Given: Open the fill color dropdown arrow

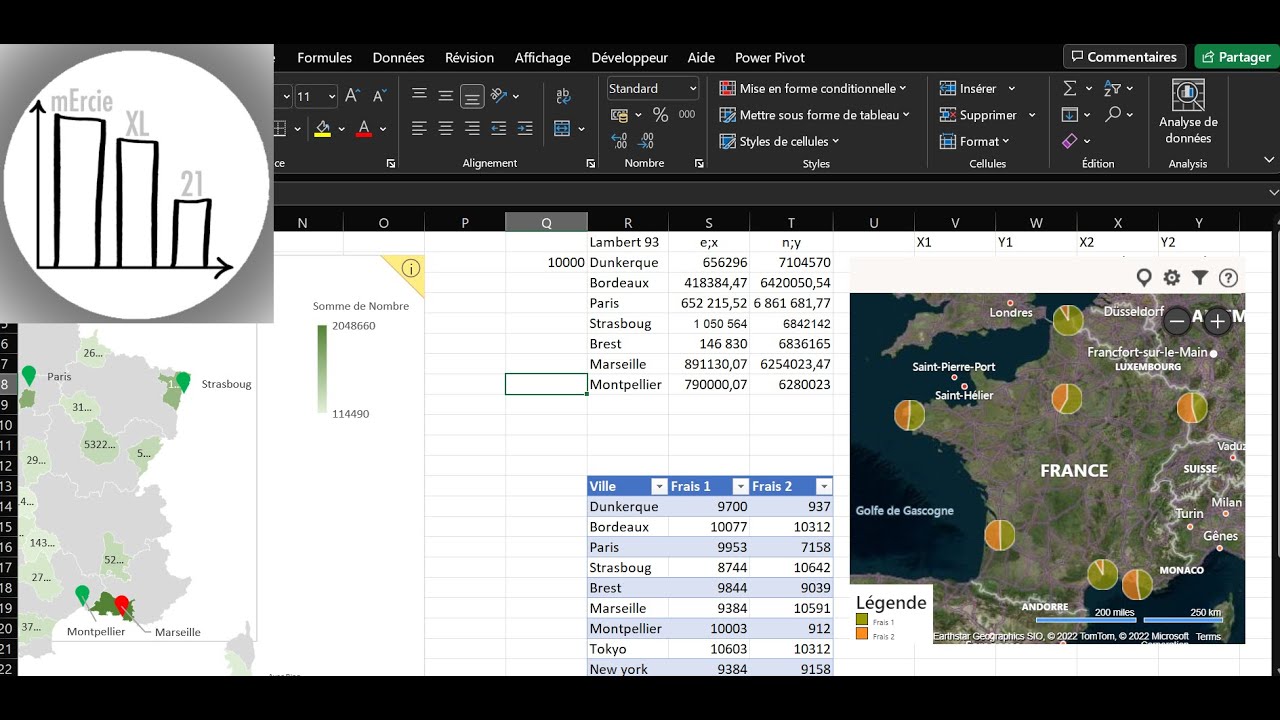Looking at the screenshot, I should [341, 129].
